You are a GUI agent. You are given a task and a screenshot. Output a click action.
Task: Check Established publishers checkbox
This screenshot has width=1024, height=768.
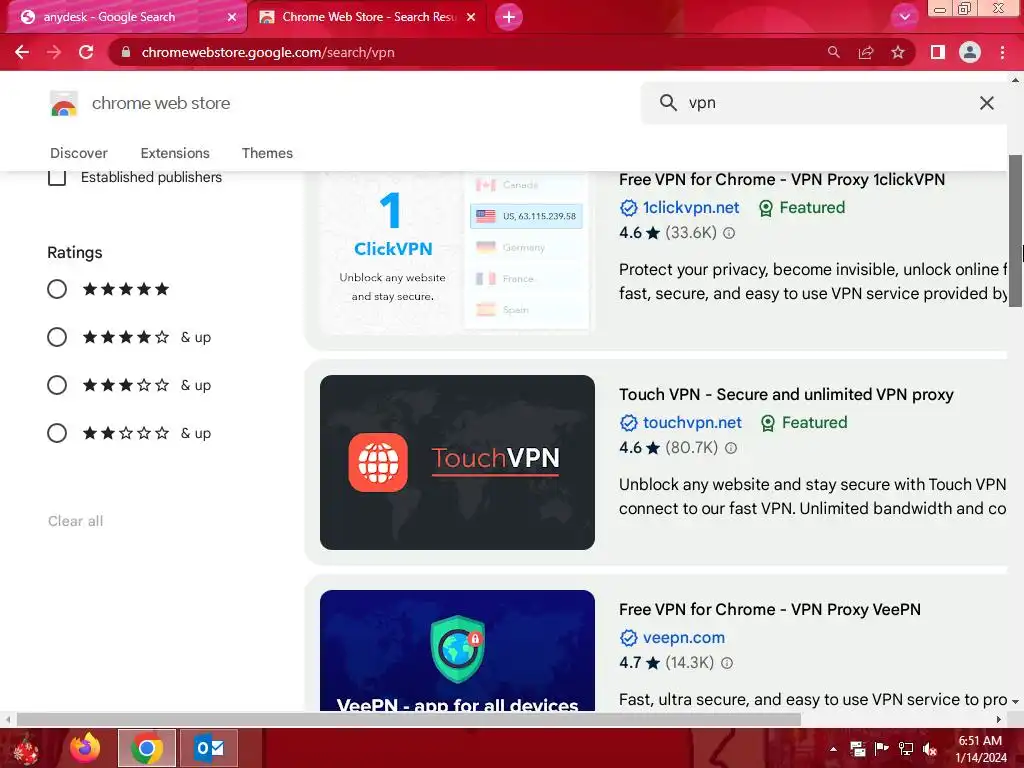(57, 177)
